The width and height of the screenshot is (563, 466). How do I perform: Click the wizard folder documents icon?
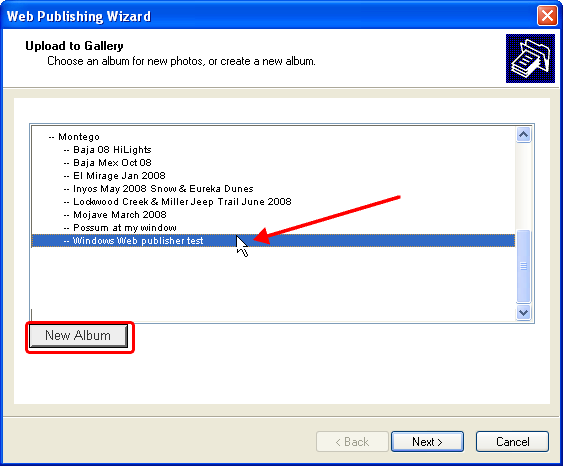[530, 59]
